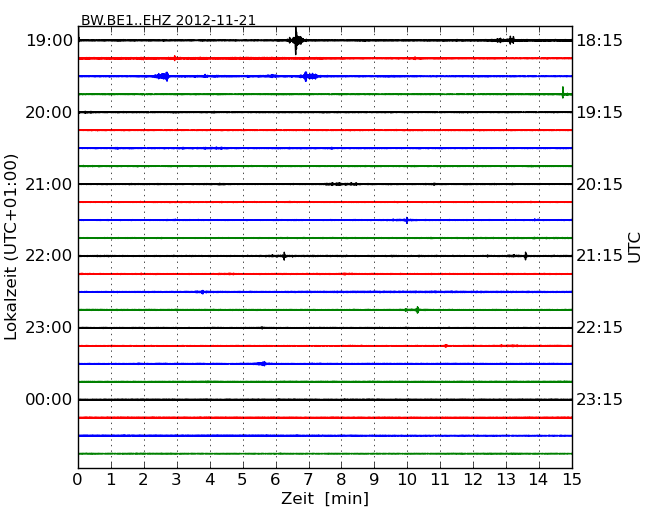Select x-axis tick label 14
Screen dimensions: 650x520
(539, 479)
